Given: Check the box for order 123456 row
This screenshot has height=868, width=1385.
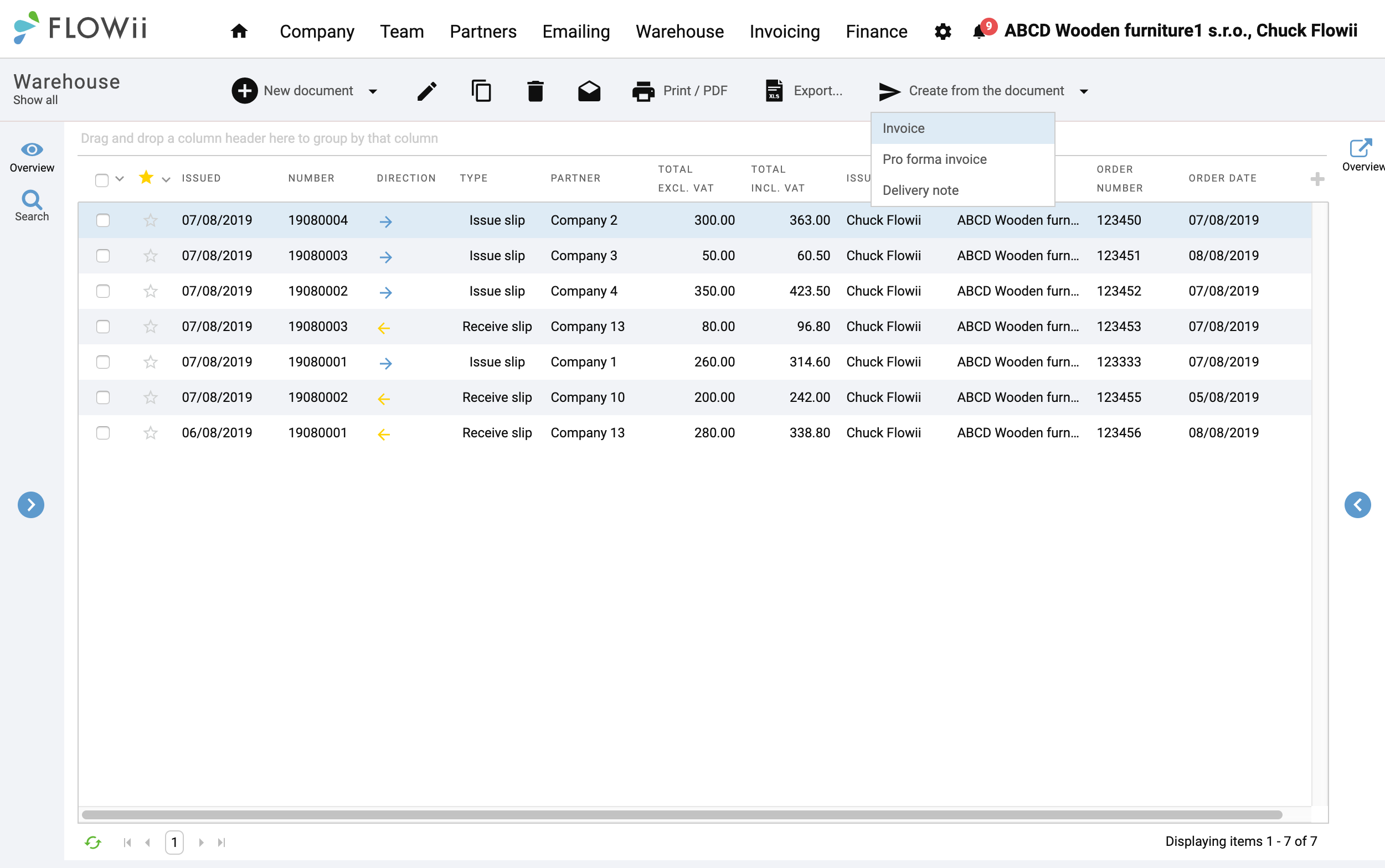Looking at the screenshot, I should click(103, 433).
